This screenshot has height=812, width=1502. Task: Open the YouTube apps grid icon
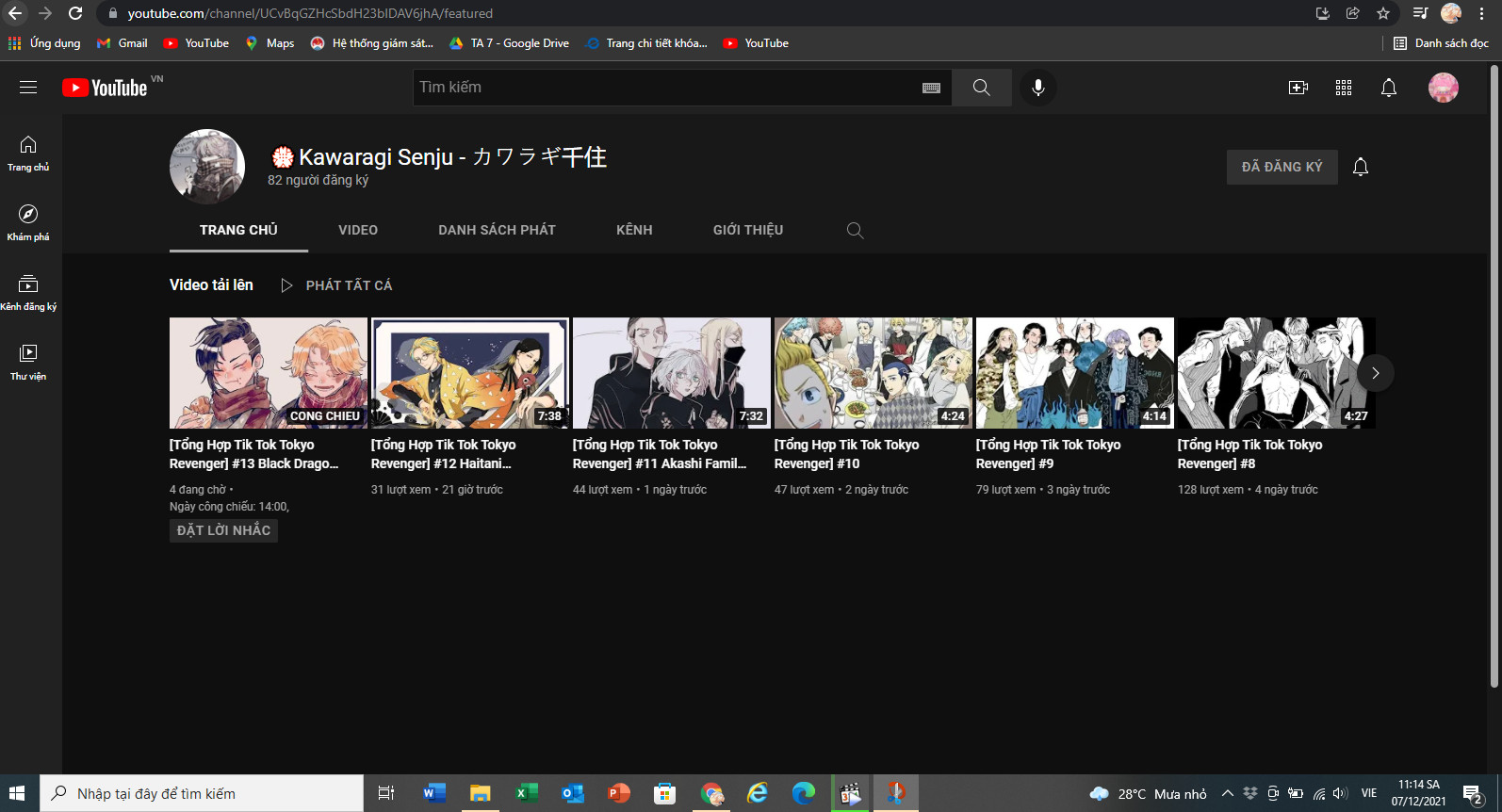(1344, 88)
